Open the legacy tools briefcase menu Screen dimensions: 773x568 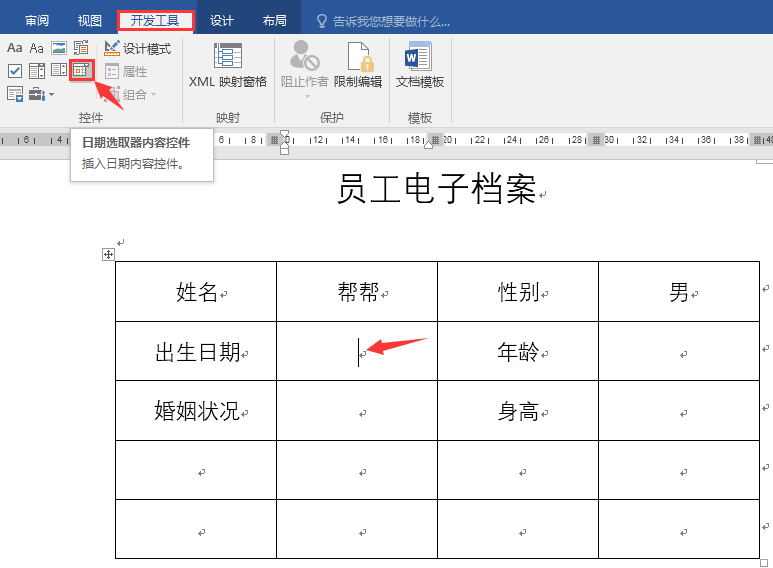(41, 94)
